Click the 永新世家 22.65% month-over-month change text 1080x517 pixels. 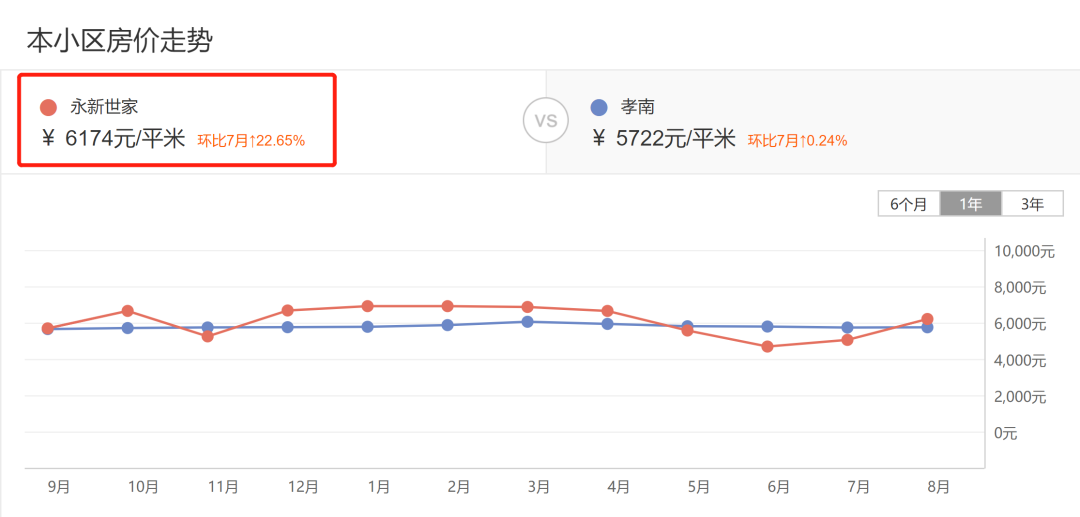click(x=251, y=141)
